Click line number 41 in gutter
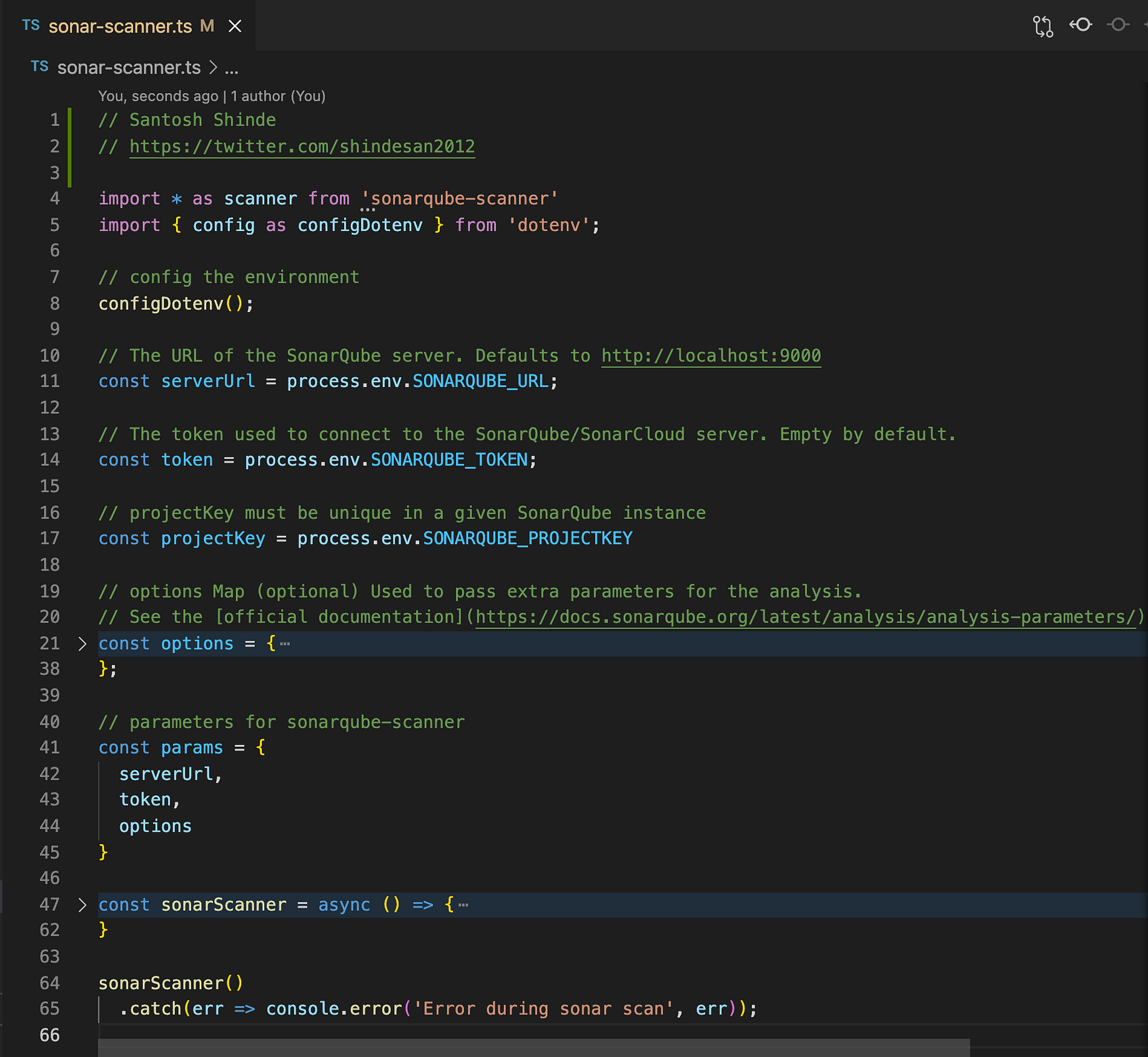 pyautogui.click(x=50, y=747)
